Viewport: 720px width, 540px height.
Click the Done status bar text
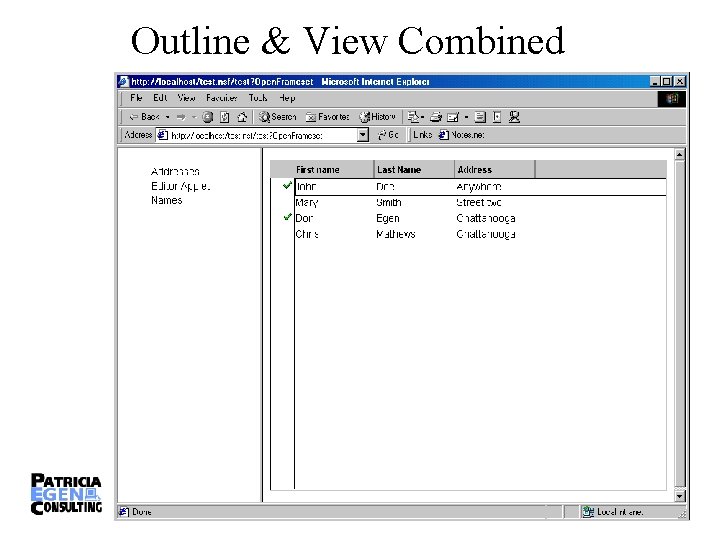[x=141, y=512]
